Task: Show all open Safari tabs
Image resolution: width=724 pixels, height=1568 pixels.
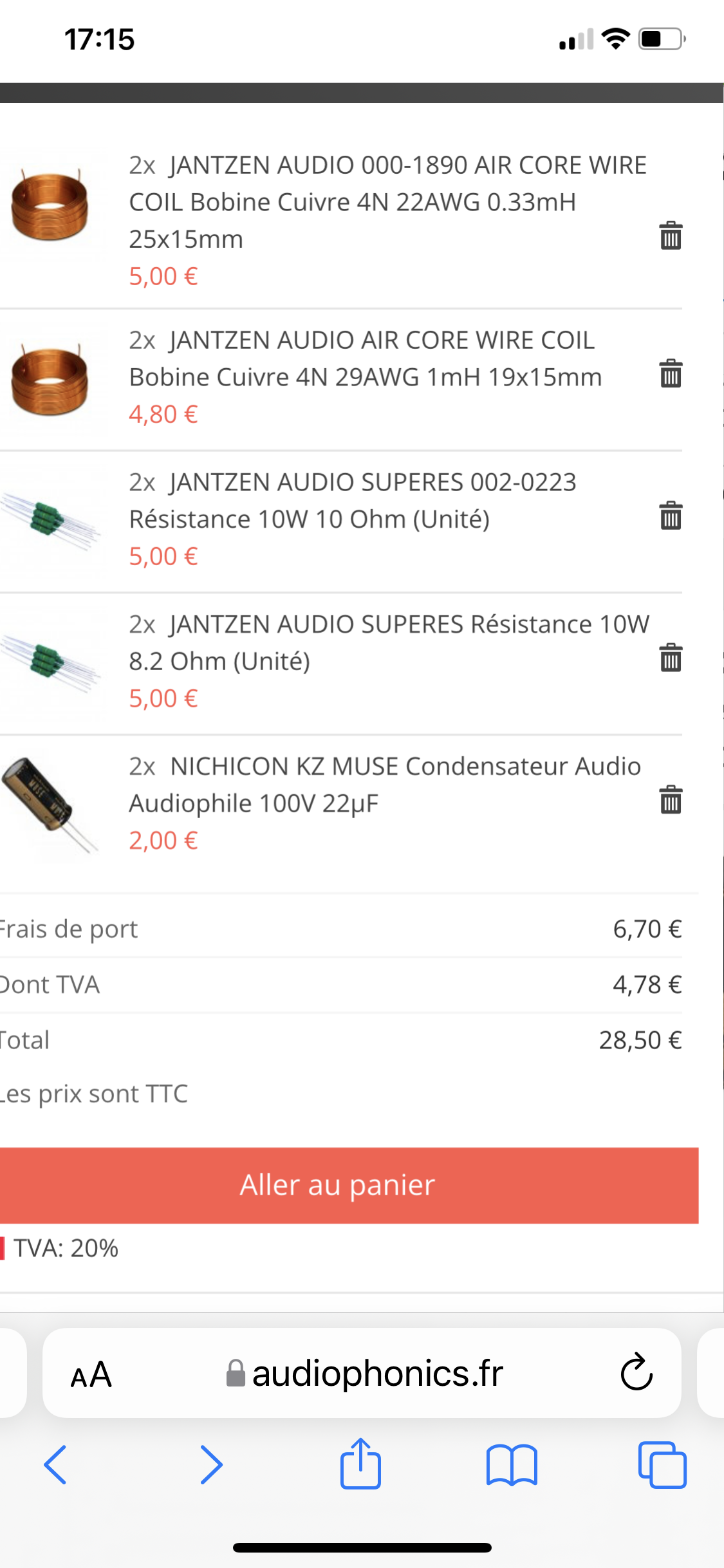Action: click(x=662, y=1465)
